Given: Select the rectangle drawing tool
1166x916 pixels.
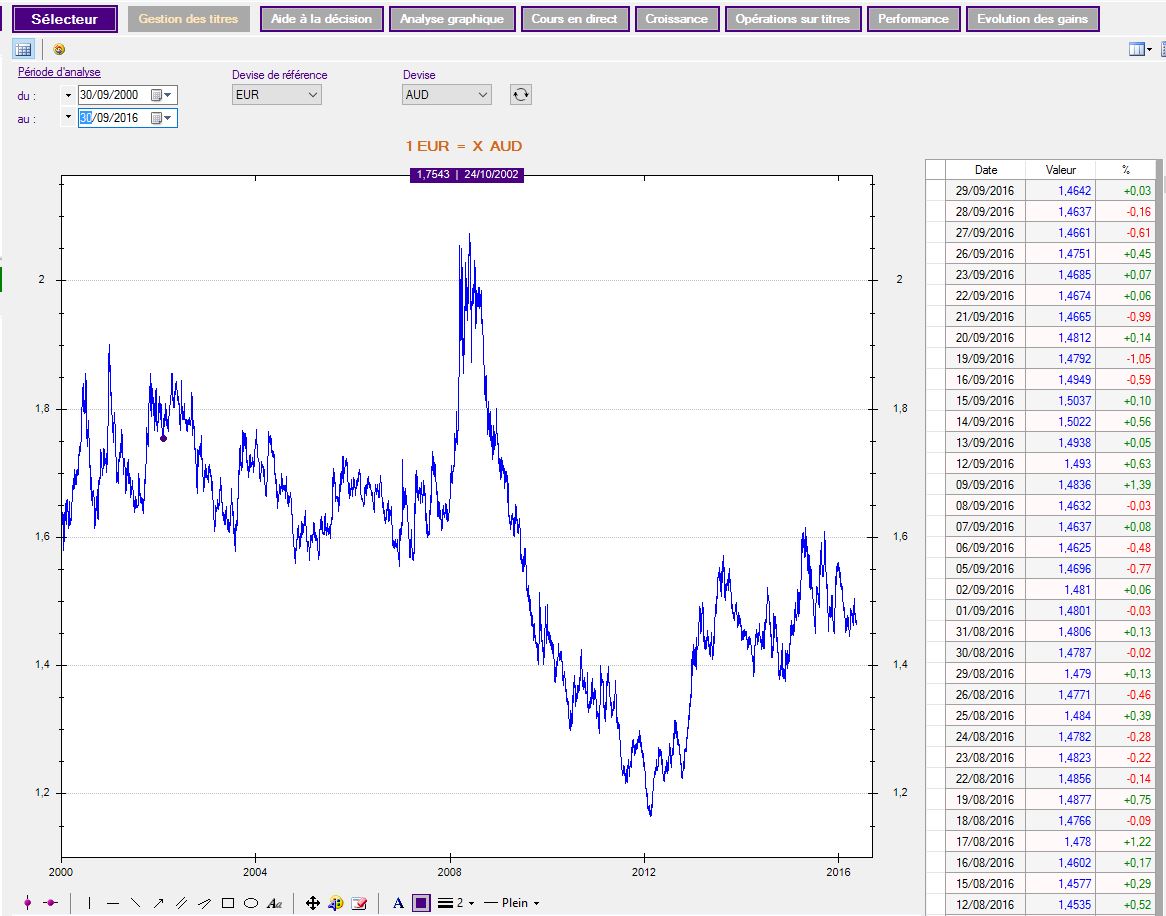Looking at the screenshot, I should 228,903.
